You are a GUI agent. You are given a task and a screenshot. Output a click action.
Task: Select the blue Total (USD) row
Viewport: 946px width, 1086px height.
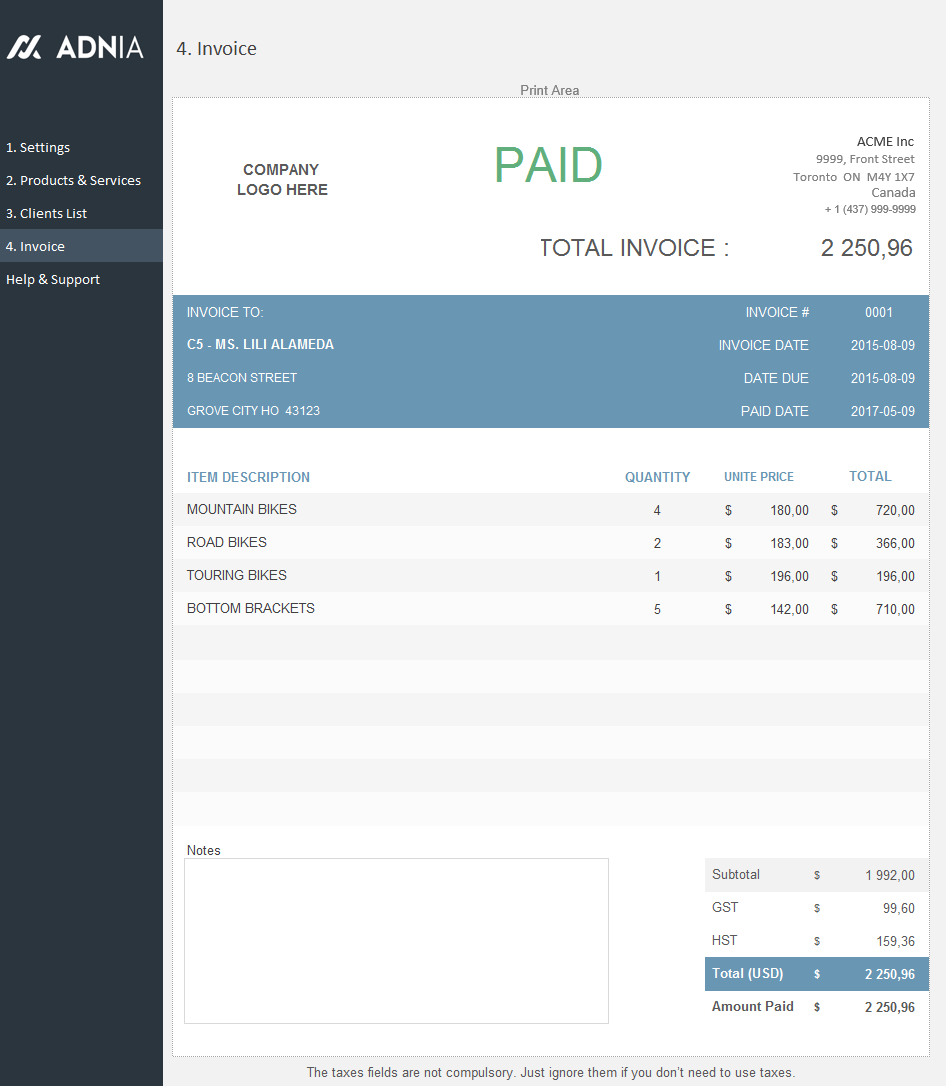click(816, 974)
